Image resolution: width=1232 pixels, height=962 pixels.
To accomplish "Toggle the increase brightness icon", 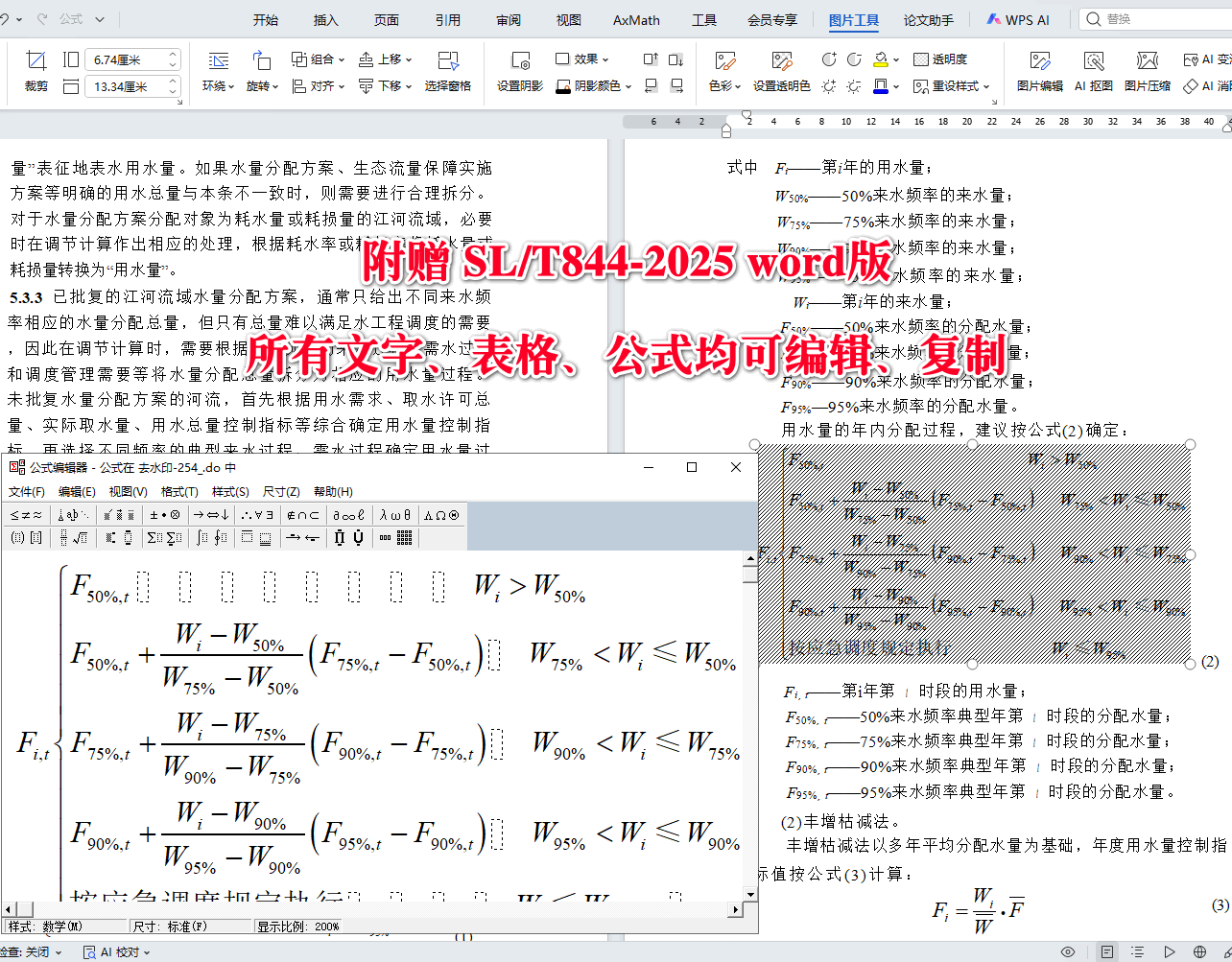I will 830,84.
